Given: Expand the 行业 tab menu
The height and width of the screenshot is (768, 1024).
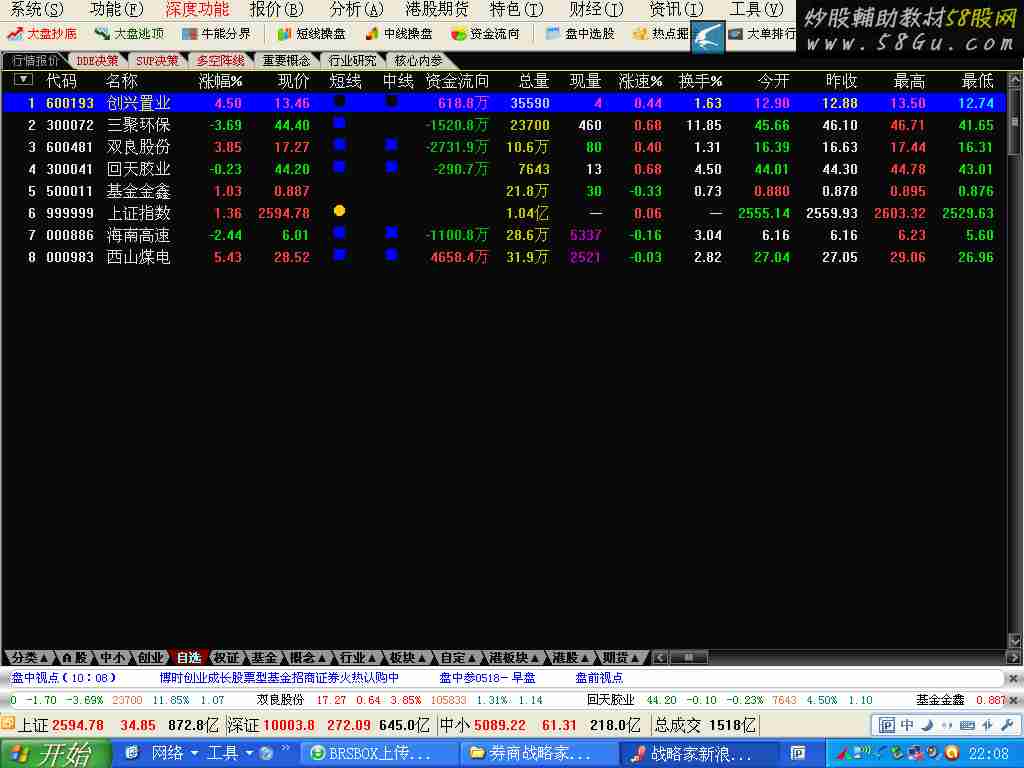Looking at the screenshot, I should click(357, 658).
